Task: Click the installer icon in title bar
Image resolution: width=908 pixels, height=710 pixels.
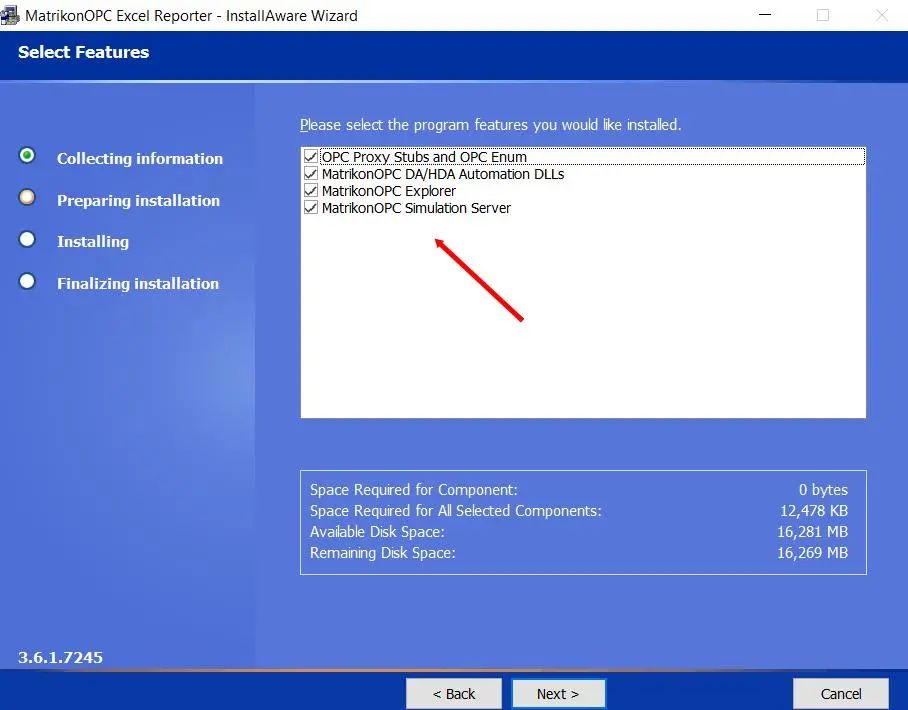Action: coord(9,15)
